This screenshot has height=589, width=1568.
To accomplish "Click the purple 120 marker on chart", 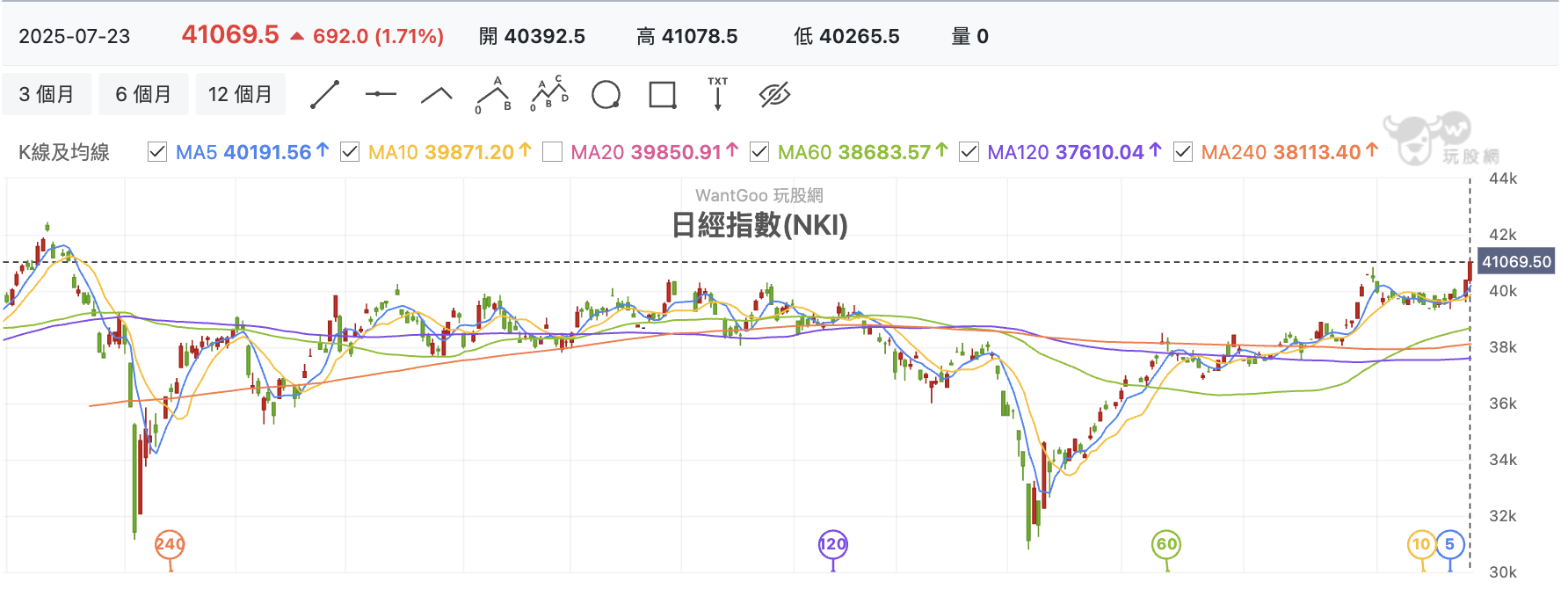I will (833, 544).
